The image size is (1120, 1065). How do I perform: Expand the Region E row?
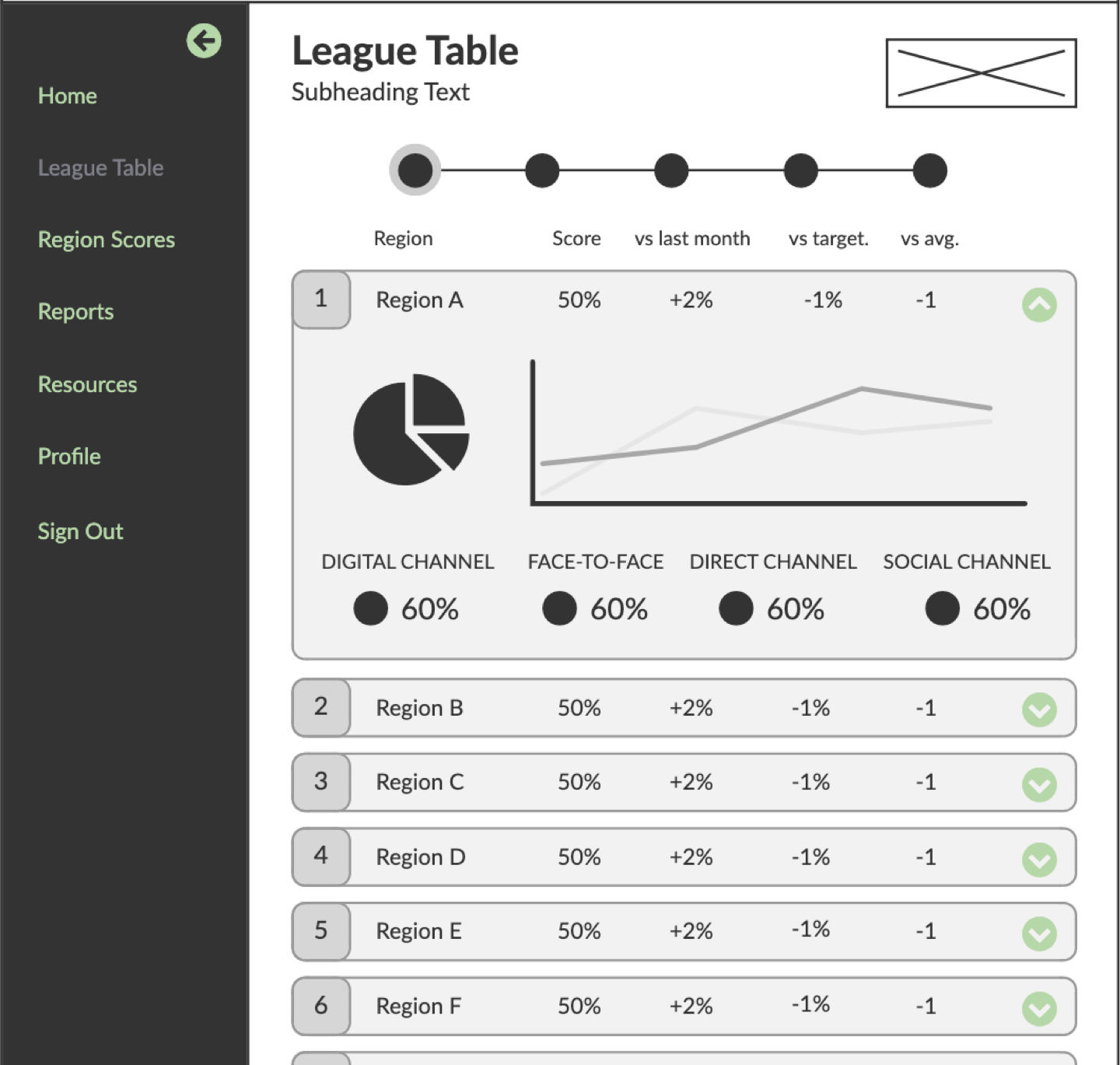pyautogui.click(x=1038, y=931)
